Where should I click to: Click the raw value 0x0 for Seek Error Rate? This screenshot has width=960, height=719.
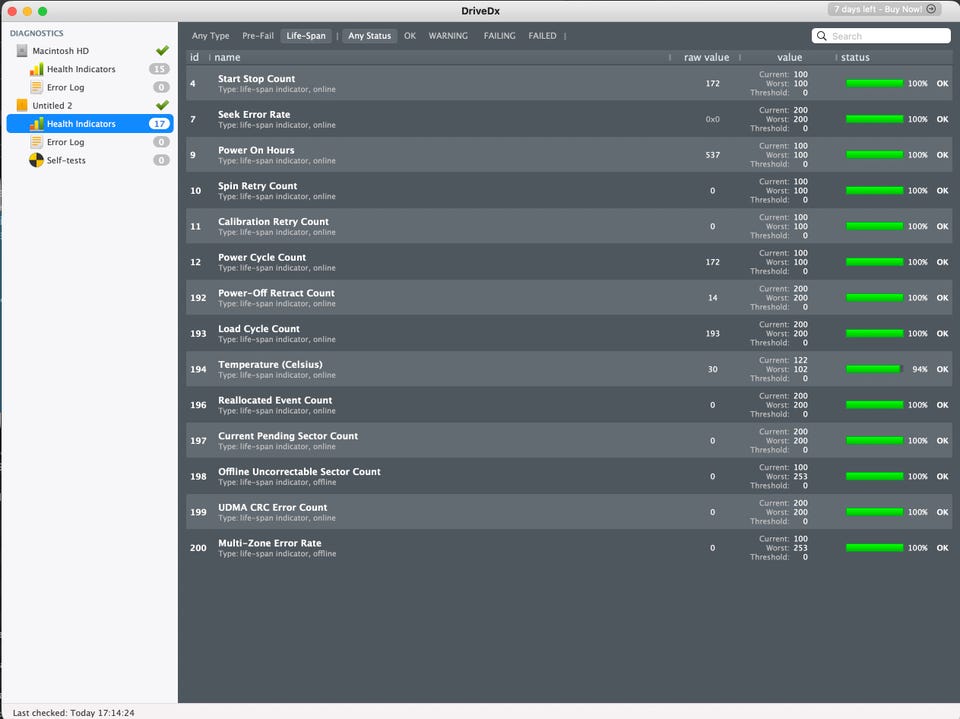click(713, 119)
